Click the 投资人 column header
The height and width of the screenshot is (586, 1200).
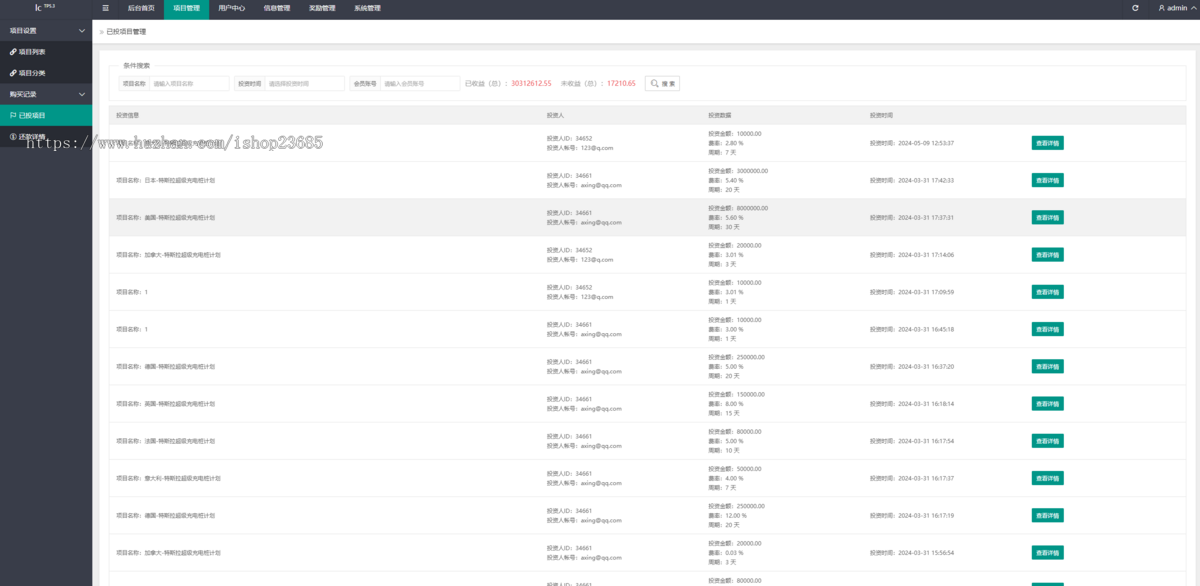556,115
